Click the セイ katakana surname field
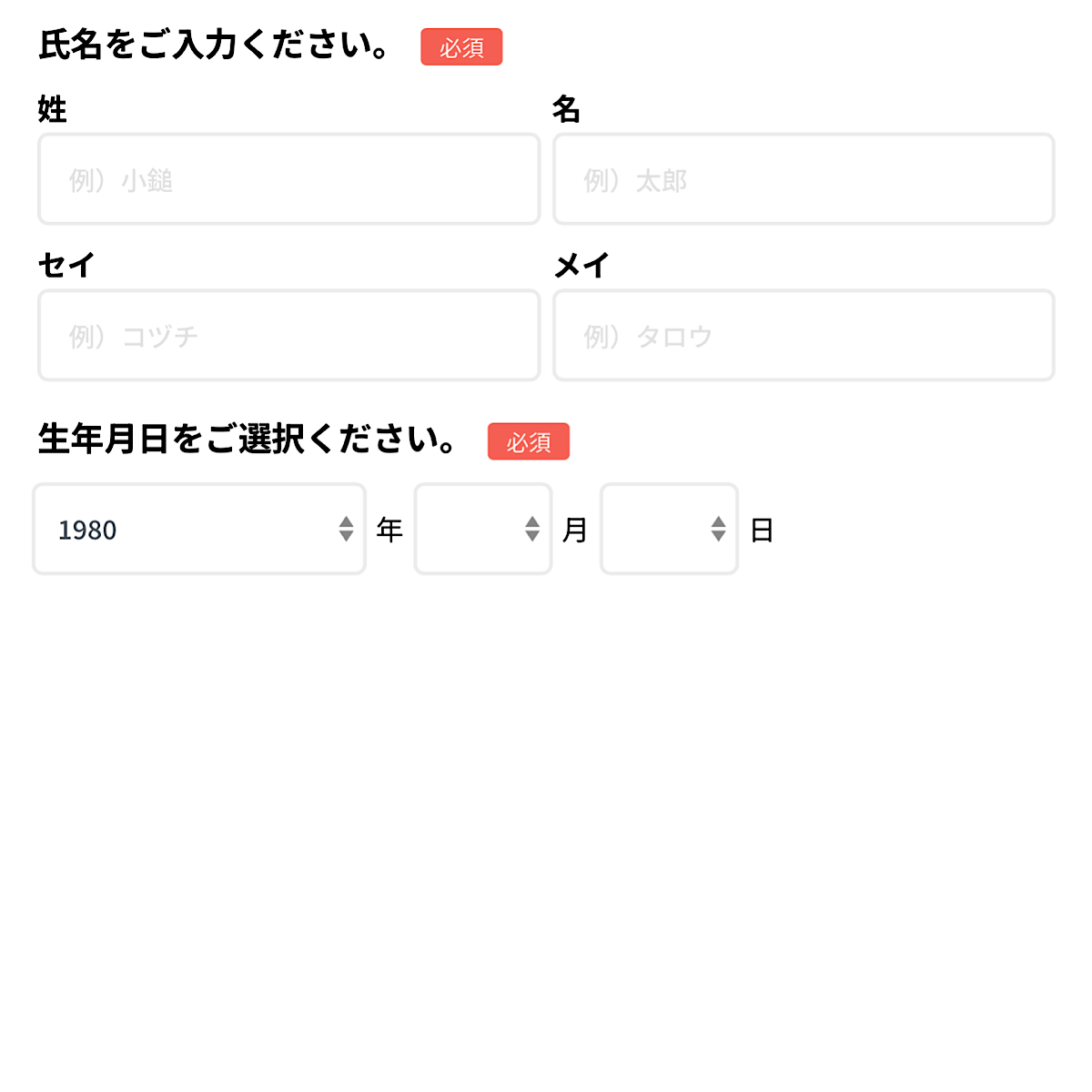Screen dimensions: 1092x1092 click(288, 335)
